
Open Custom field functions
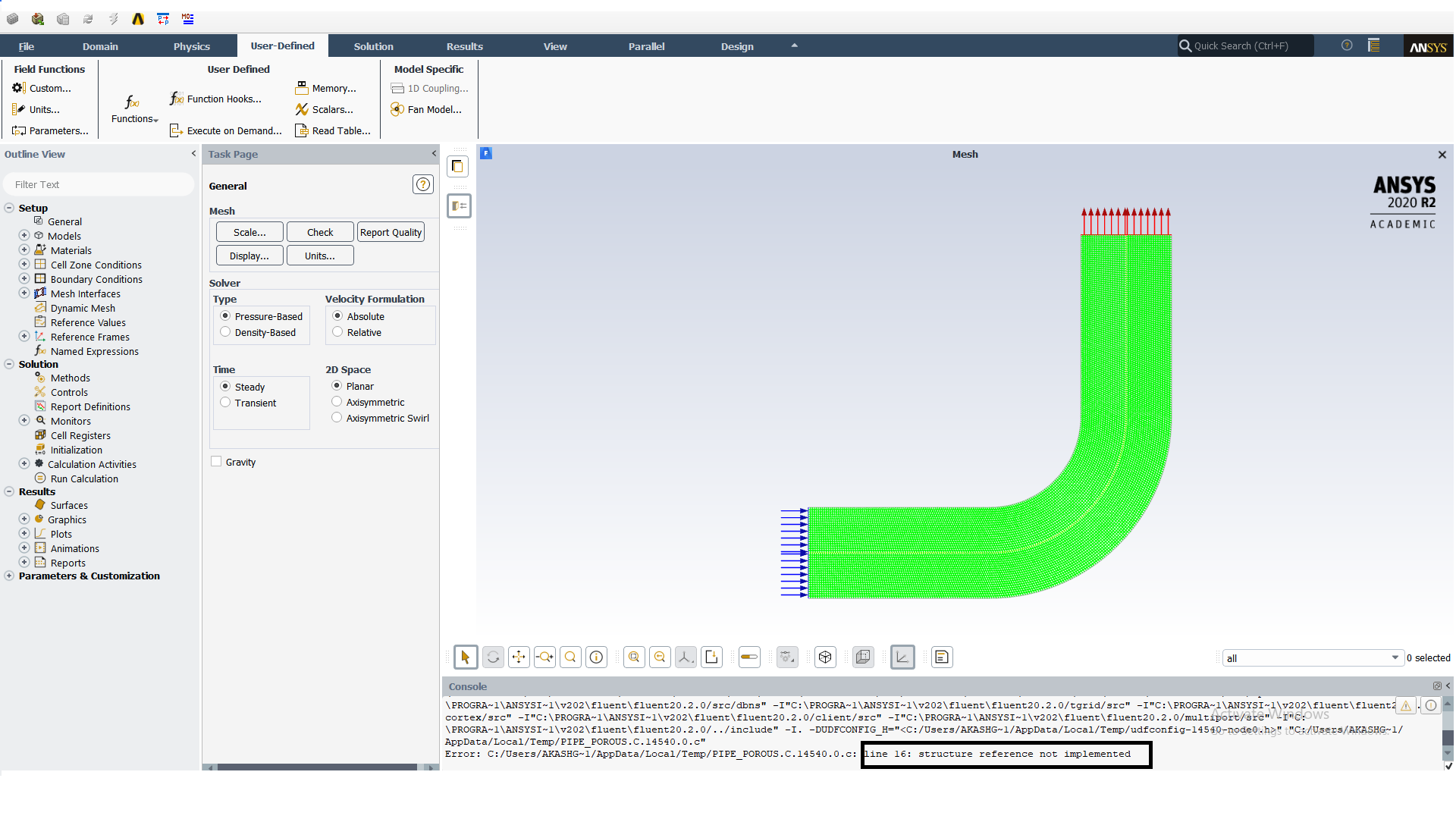[42, 89]
